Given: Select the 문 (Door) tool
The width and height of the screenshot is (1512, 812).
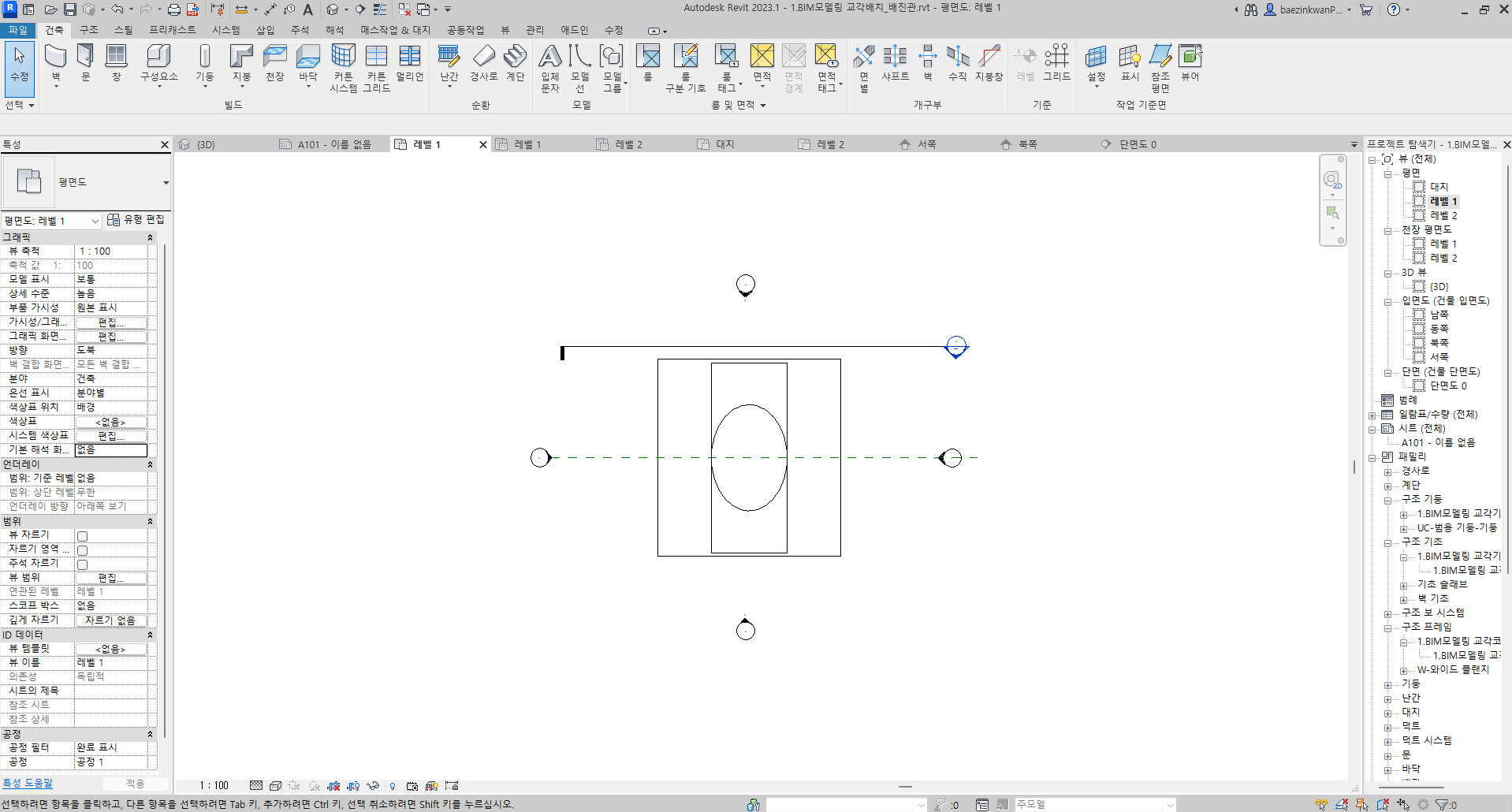Looking at the screenshot, I should [85, 62].
